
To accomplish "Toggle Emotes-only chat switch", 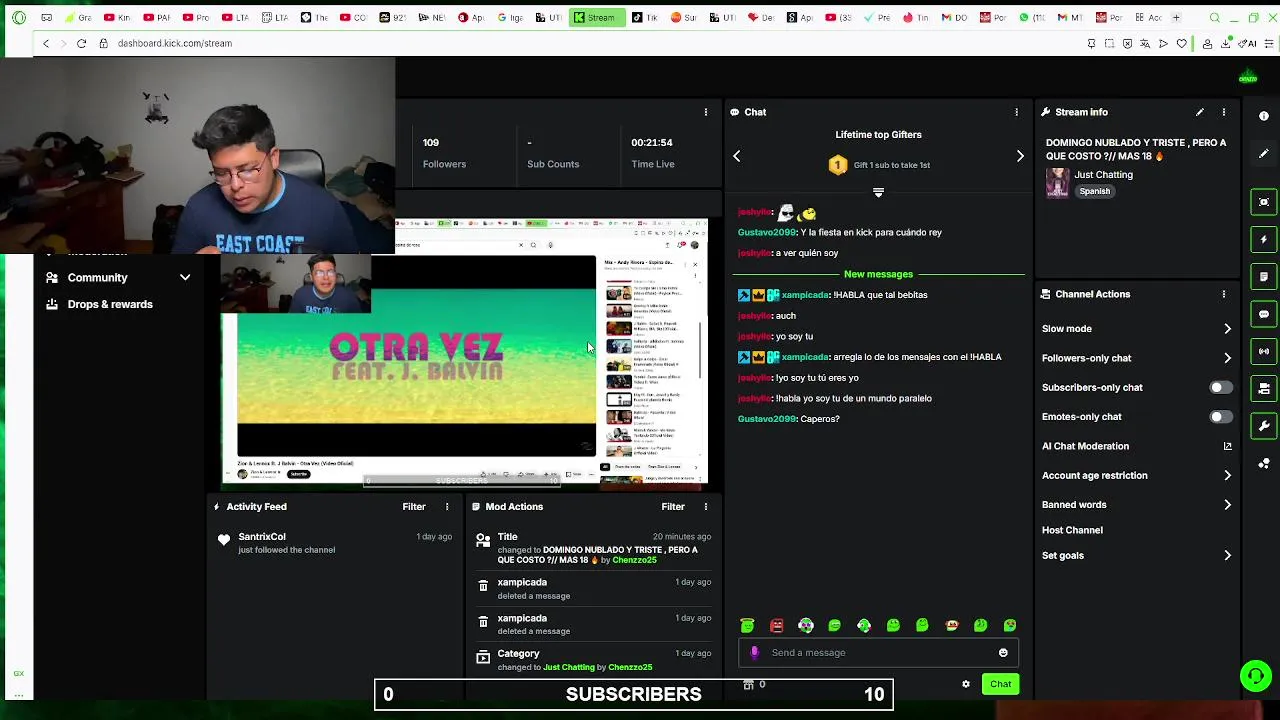I will tap(1219, 417).
